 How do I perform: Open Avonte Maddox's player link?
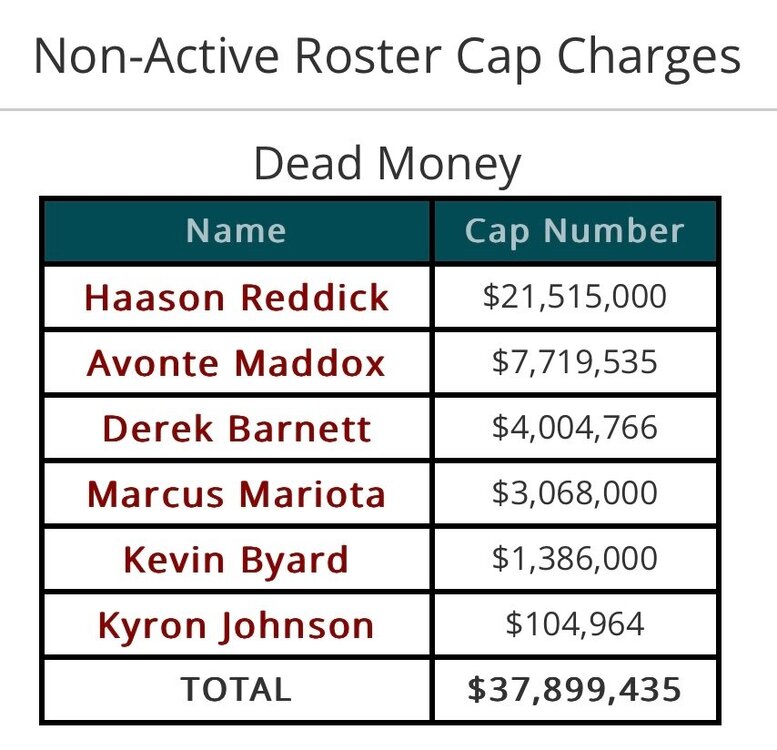(236, 362)
